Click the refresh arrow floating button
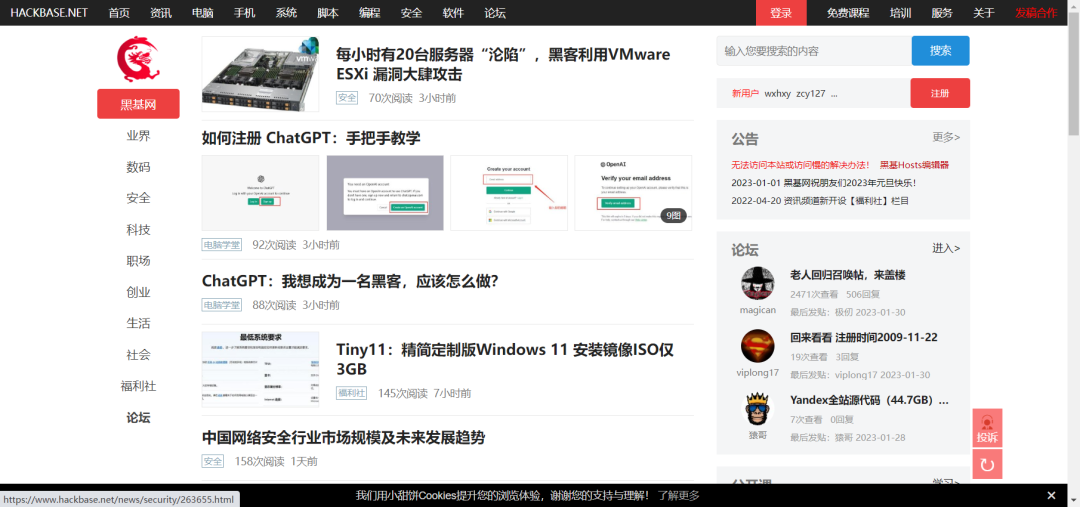1080x507 pixels. point(987,465)
